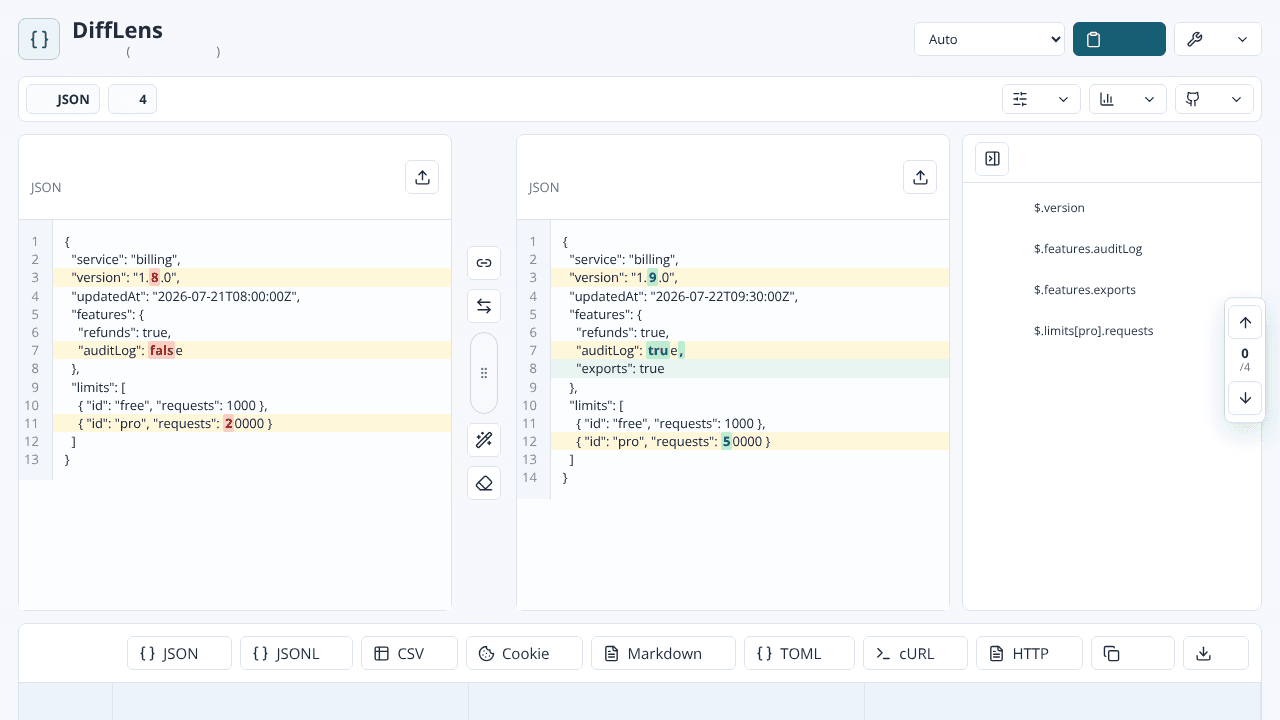Go to next difference with down arrow

1245,398
